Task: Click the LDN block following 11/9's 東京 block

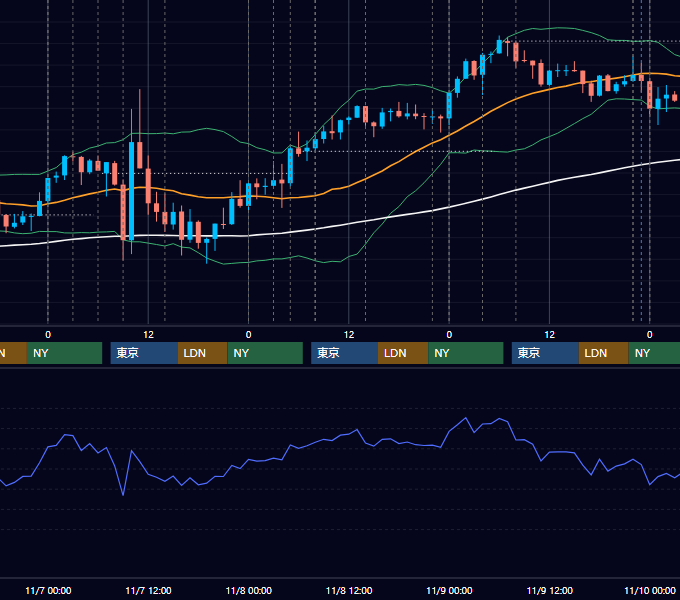Action: tap(604, 353)
